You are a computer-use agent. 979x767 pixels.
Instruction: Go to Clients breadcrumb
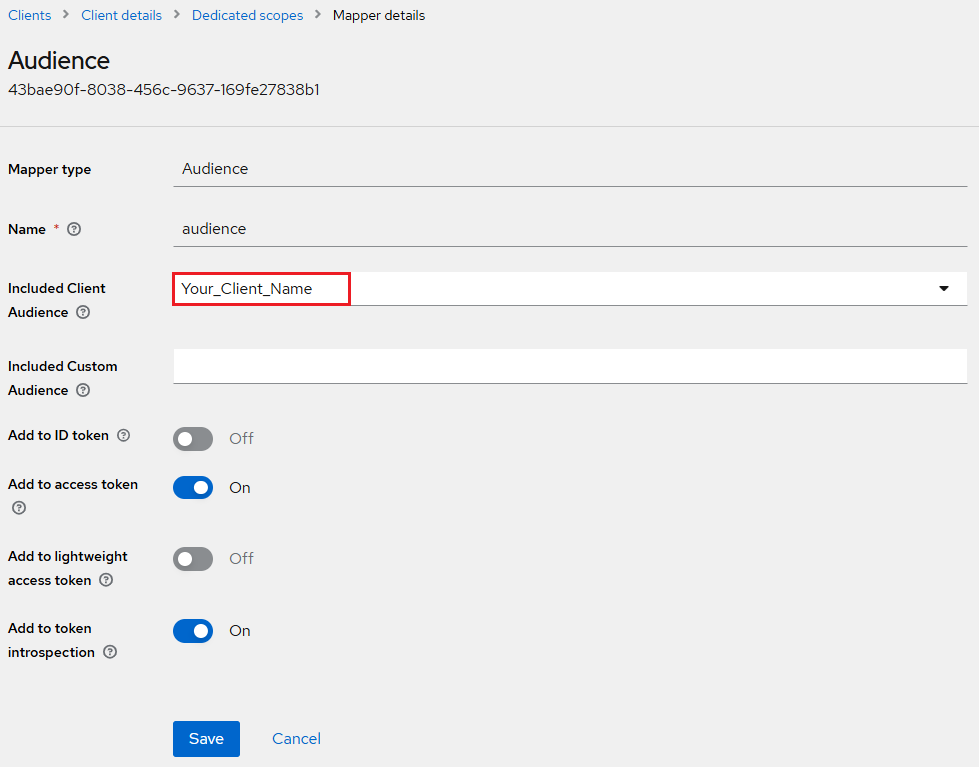pos(29,15)
